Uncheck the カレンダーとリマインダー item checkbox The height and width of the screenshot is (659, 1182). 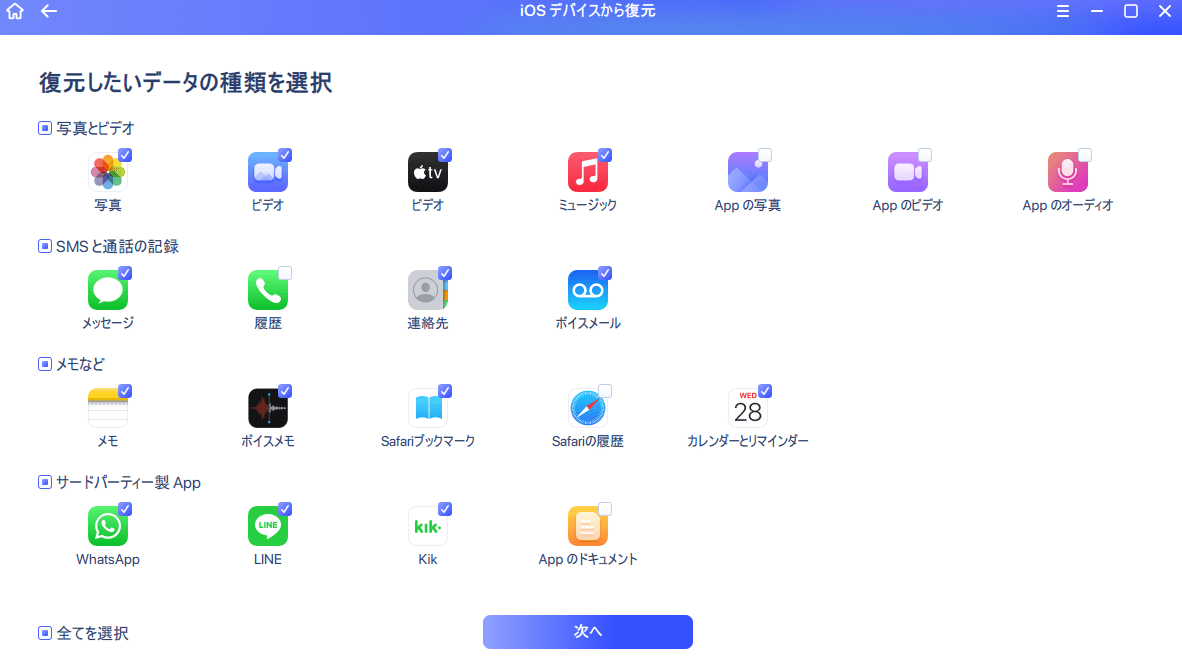pos(764,391)
